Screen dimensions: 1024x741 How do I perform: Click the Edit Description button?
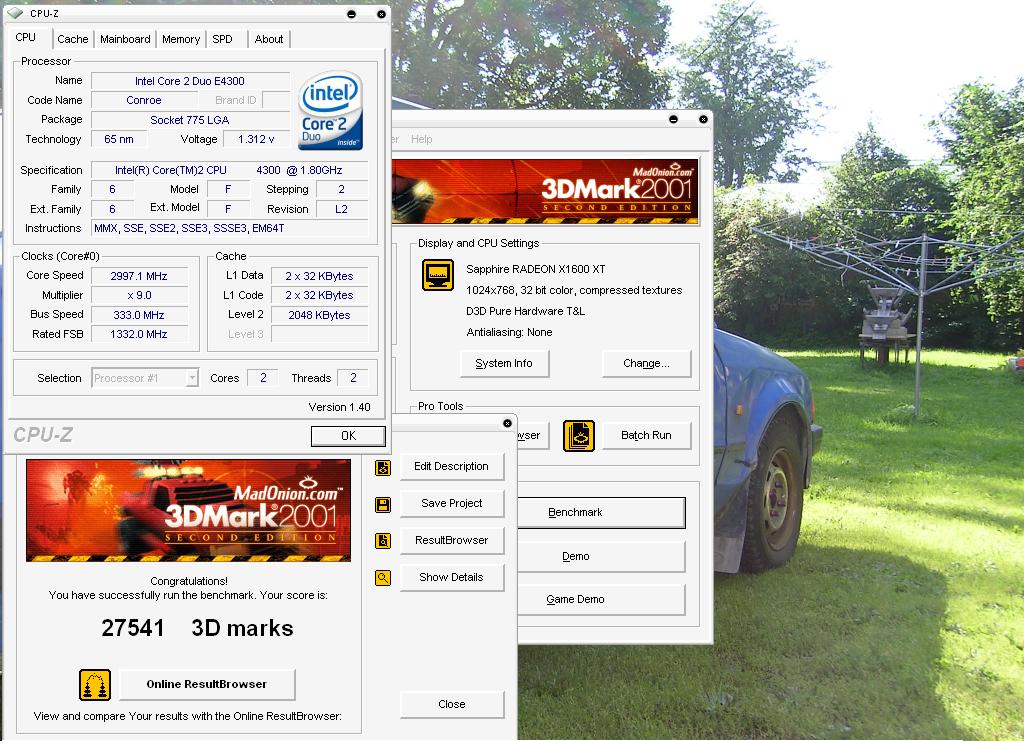click(451, 467)
